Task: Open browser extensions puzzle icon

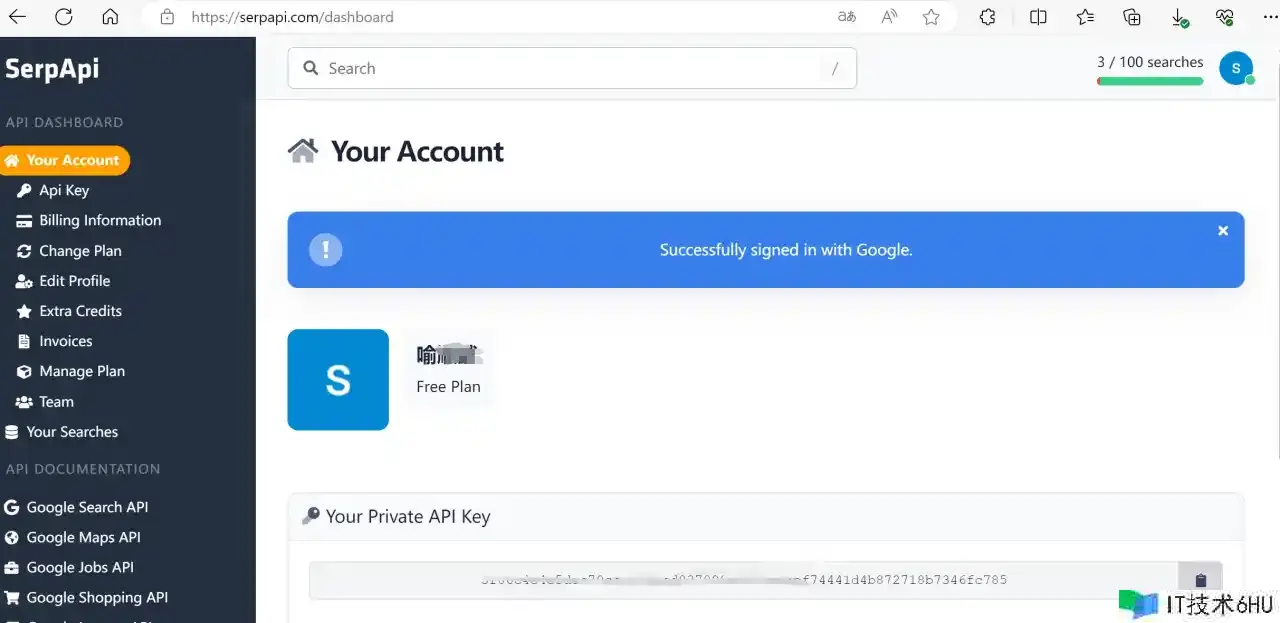Action: (x=988, y=17)
